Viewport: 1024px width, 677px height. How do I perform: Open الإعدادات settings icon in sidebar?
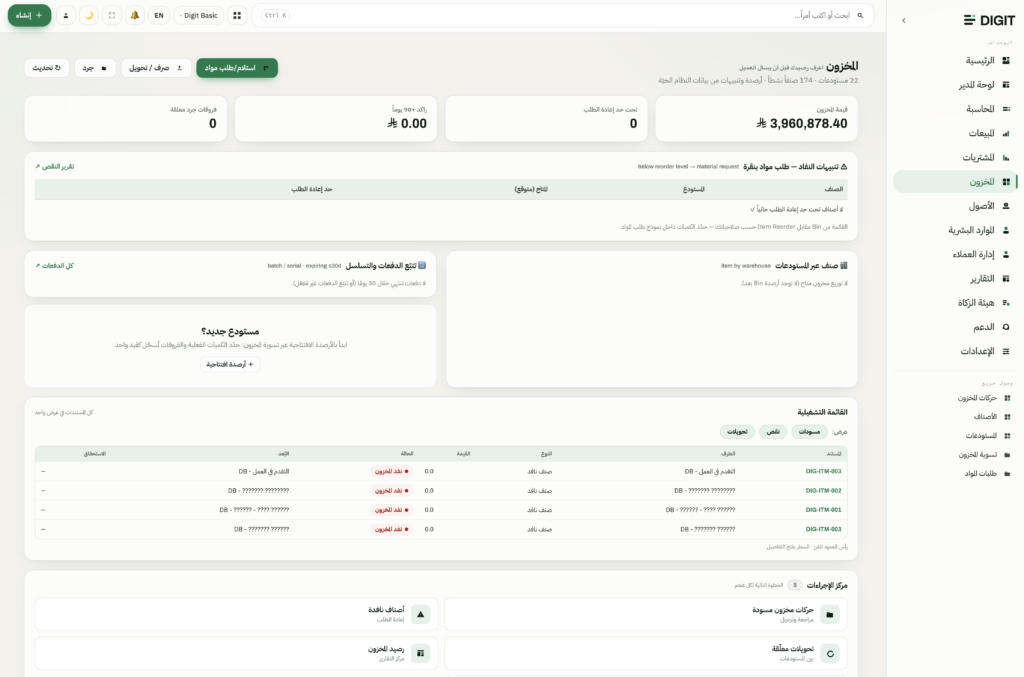click(1006, 351)
